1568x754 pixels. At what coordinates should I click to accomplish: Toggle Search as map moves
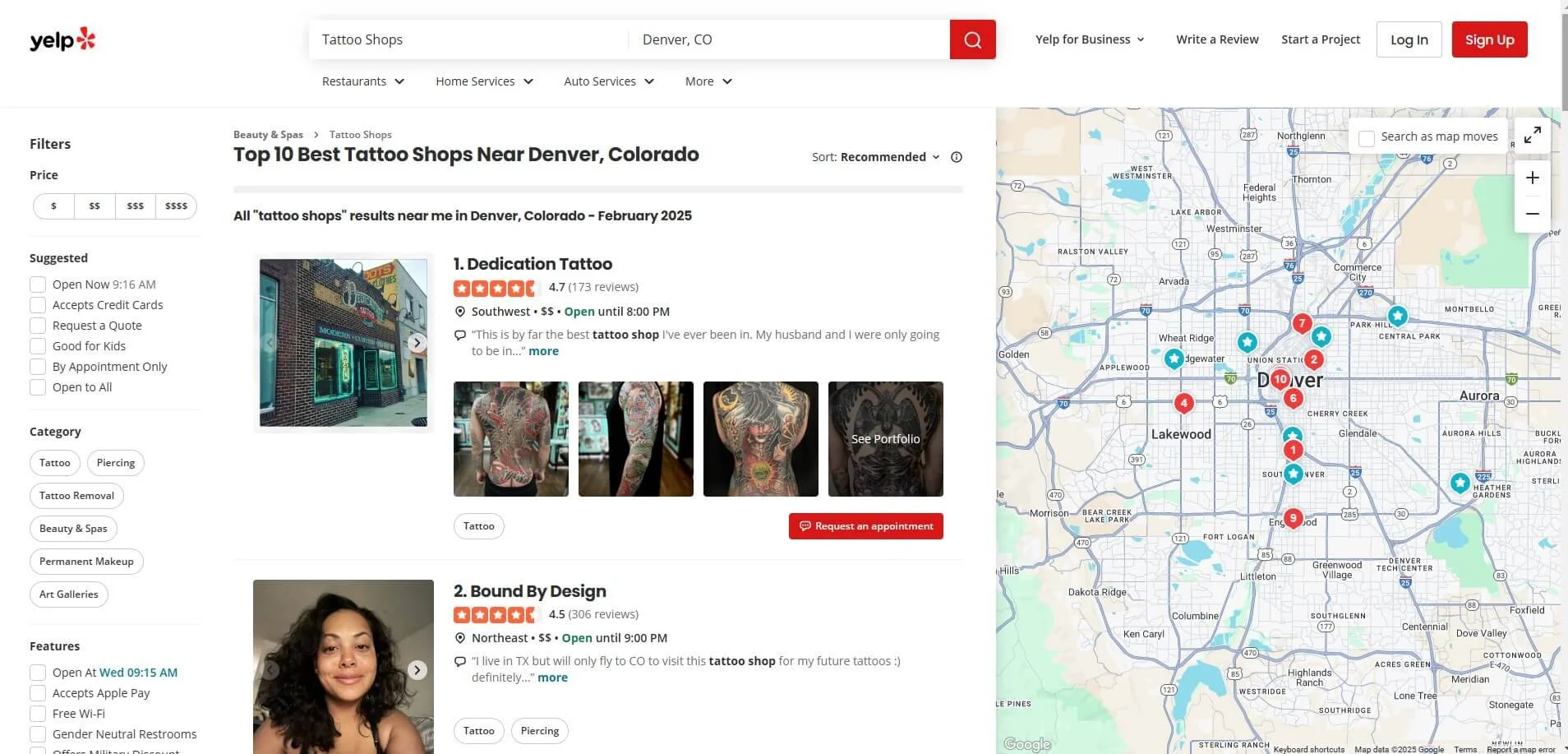(x=1367, y=136)
